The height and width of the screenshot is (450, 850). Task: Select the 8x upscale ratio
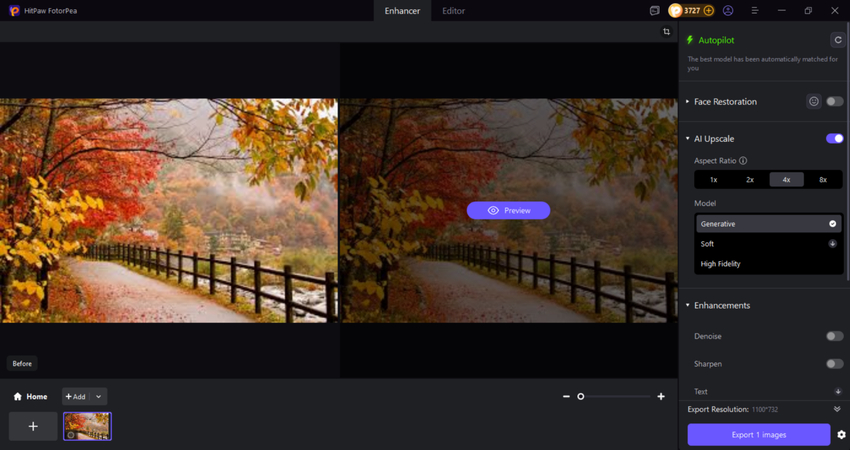[823, 180]
